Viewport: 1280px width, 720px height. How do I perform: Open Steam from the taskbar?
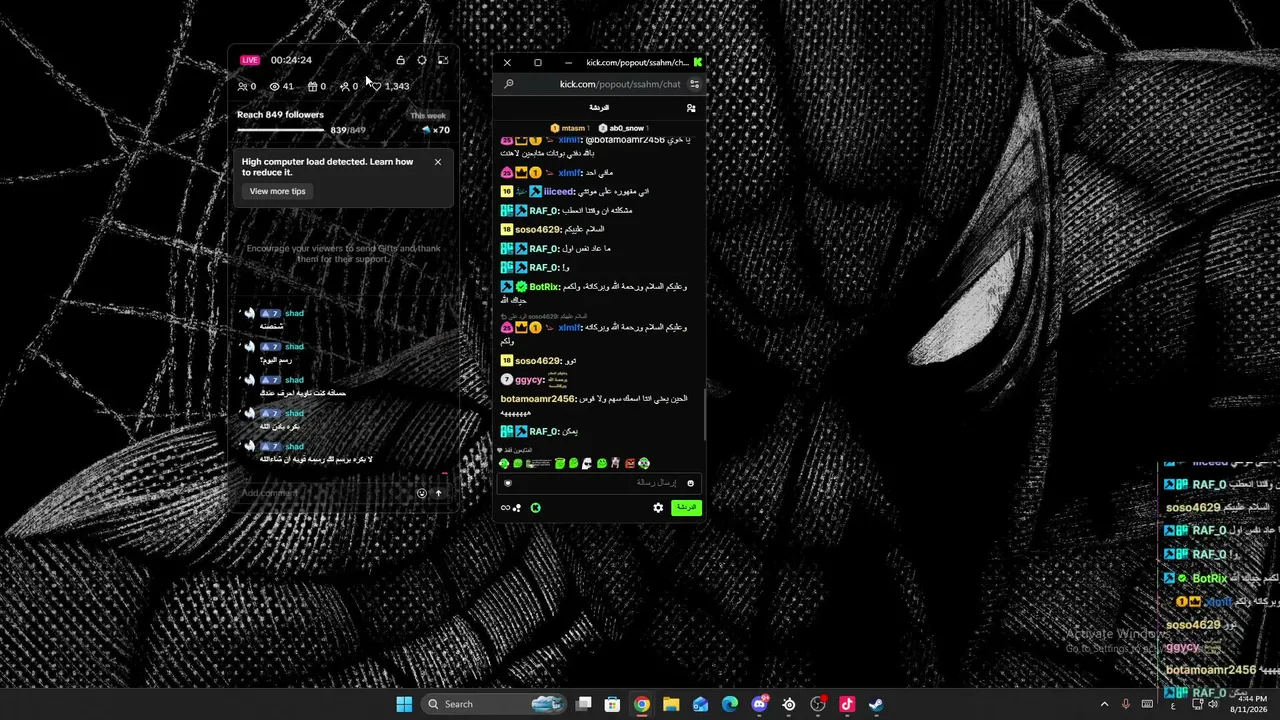click(x=876, y=704)
